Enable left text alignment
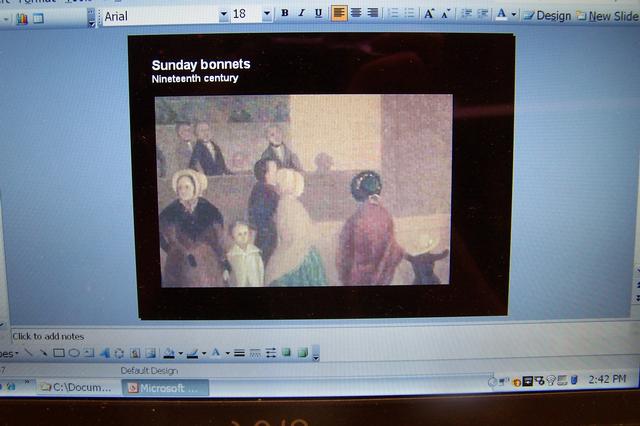This screenshot has height=426, width=640. pyautogui.click(x=339, y=13)
